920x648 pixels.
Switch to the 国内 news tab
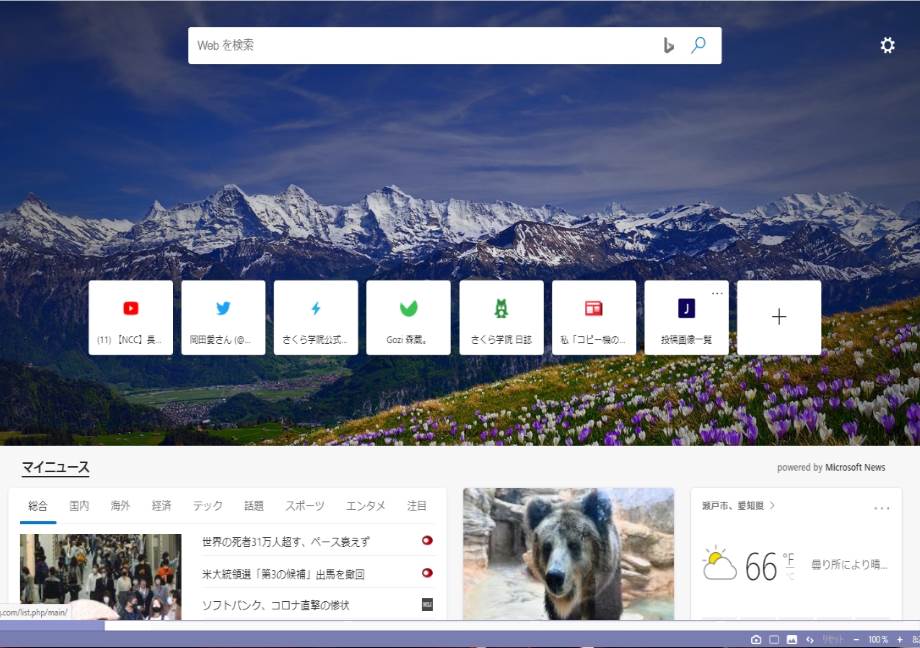point(79,506)
